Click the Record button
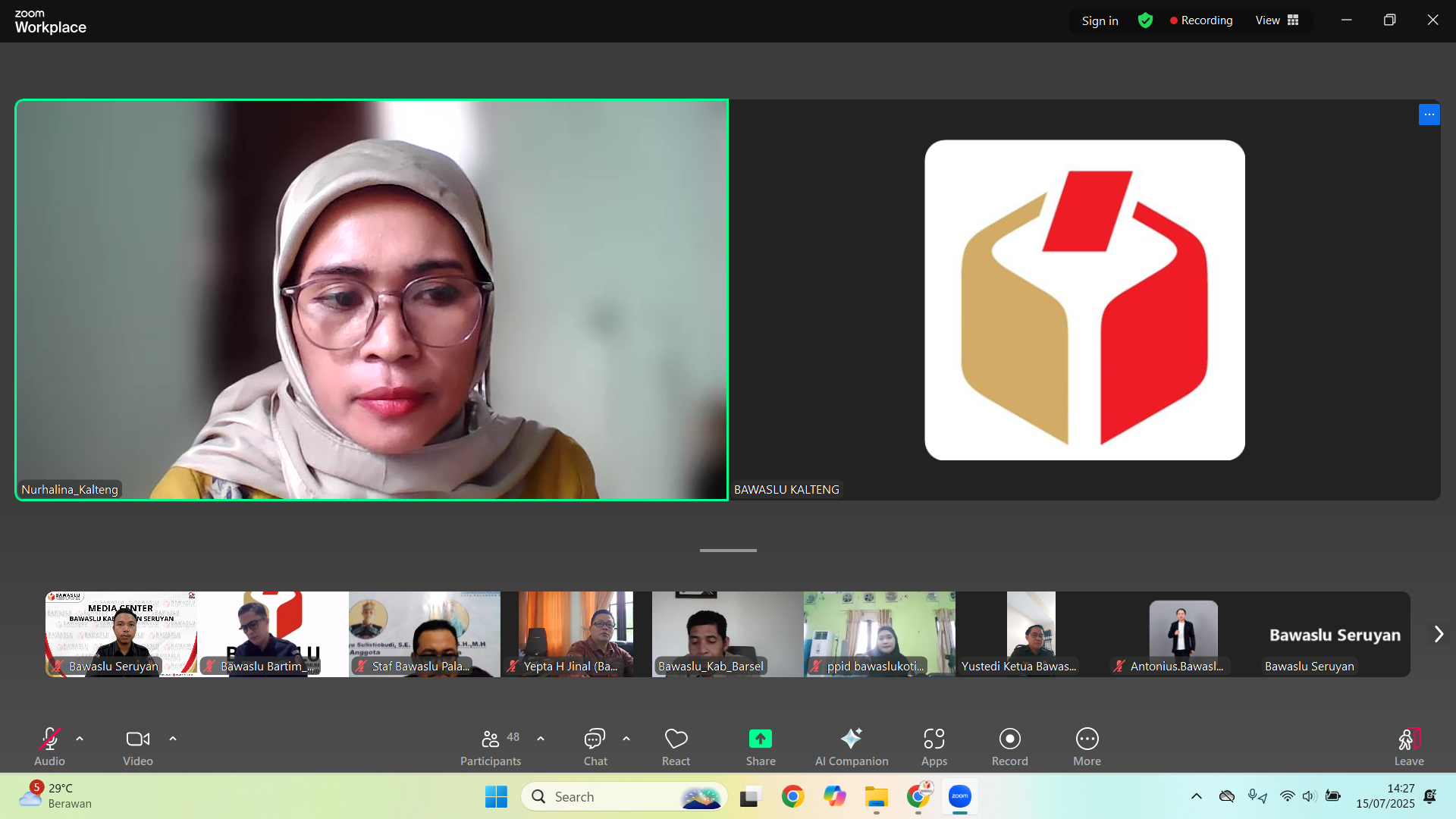1456x819 pixels. point(1010,747)
